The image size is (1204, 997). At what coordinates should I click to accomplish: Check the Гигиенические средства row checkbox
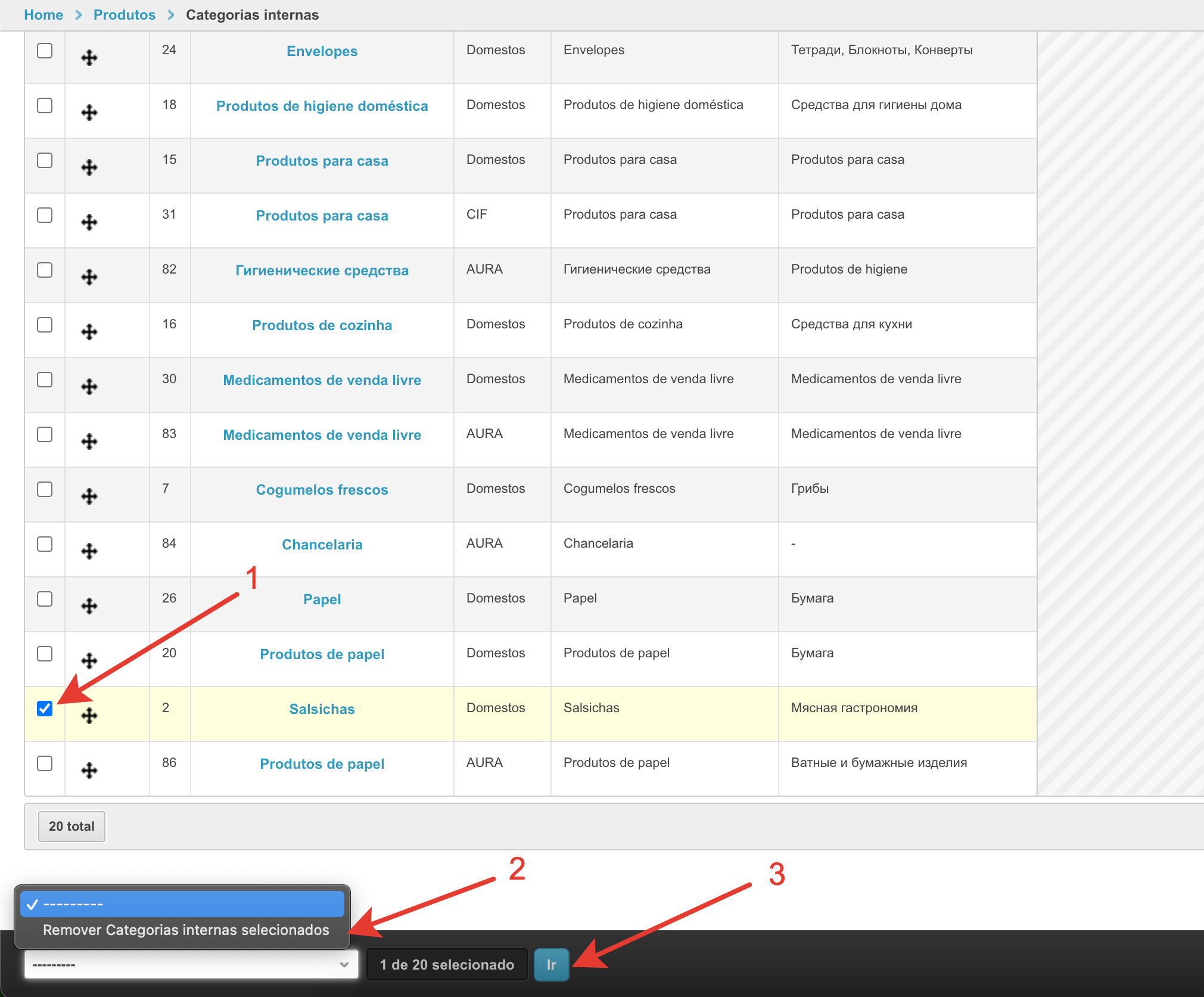(x=45, y=270)
